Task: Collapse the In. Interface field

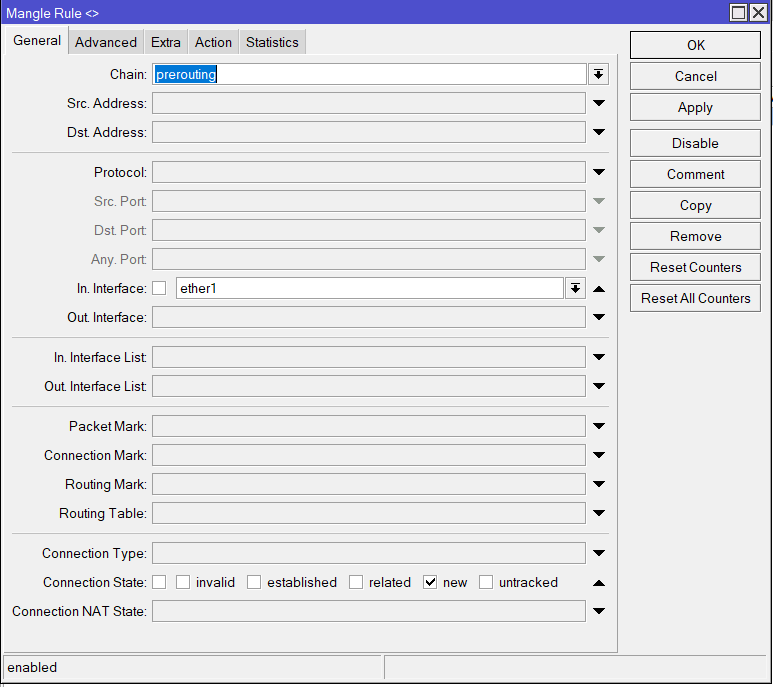Action: [x=598, y=289]
